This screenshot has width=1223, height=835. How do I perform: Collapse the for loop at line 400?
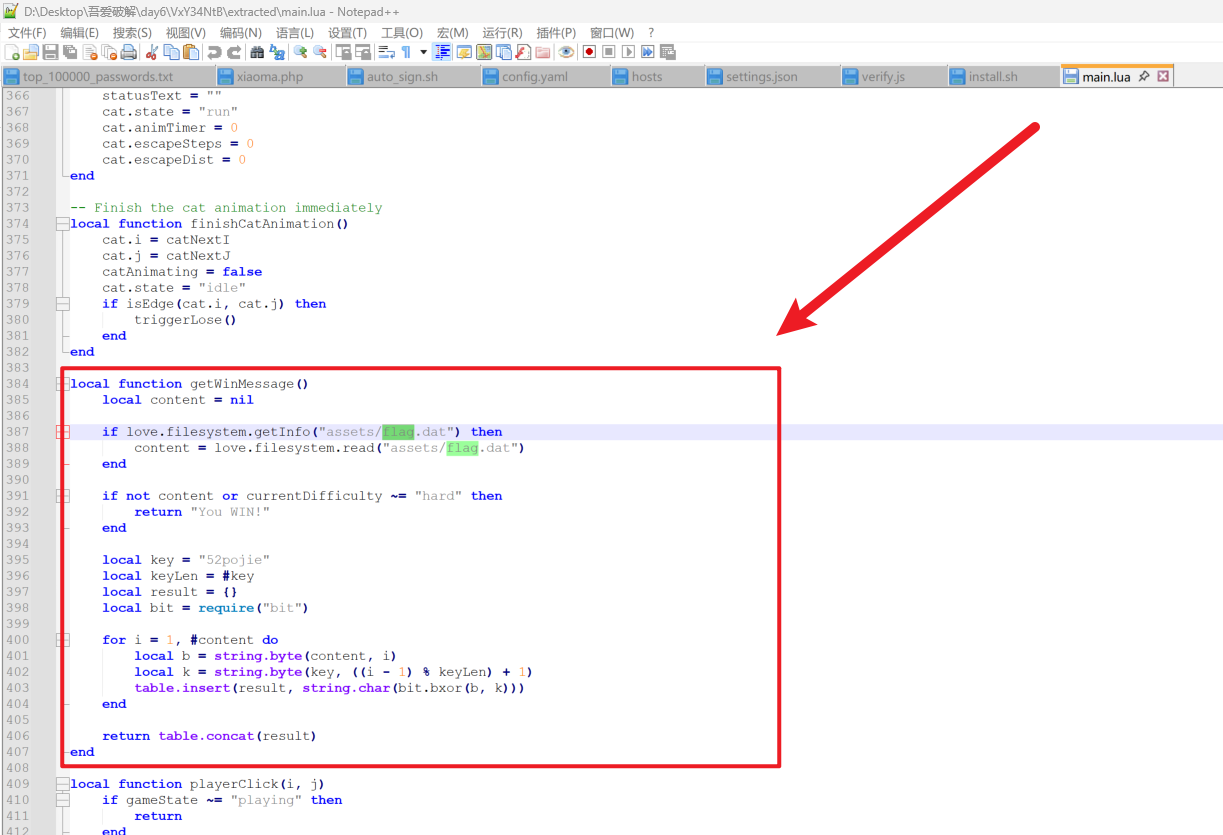[x=63, y=640]
